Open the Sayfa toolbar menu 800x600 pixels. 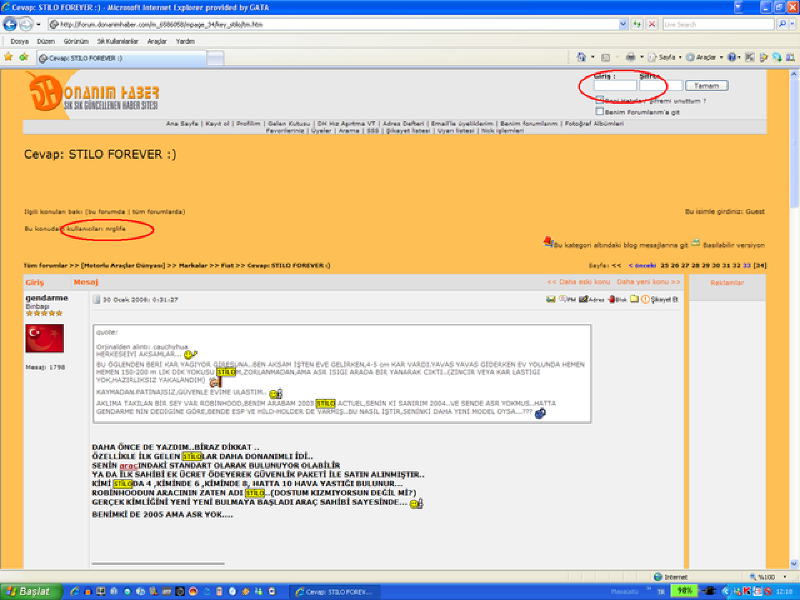(x=665, y=57)
